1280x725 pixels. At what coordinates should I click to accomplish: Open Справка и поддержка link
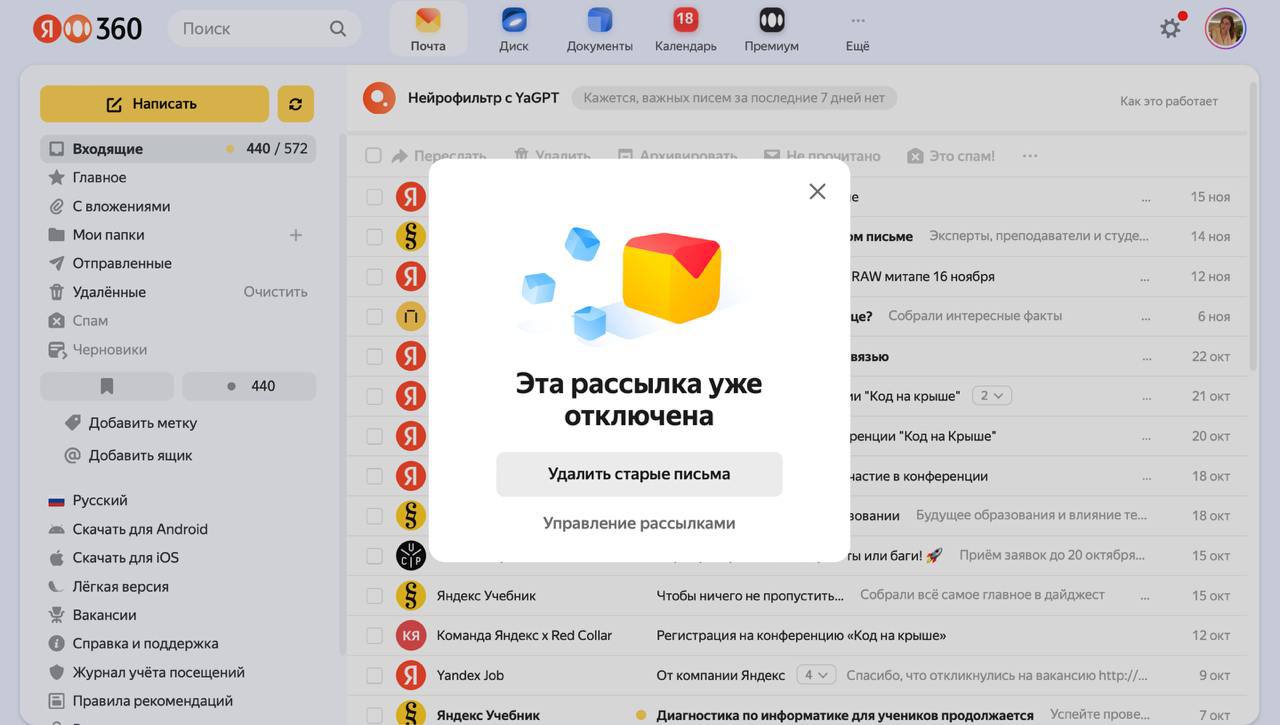pos(145,644)
